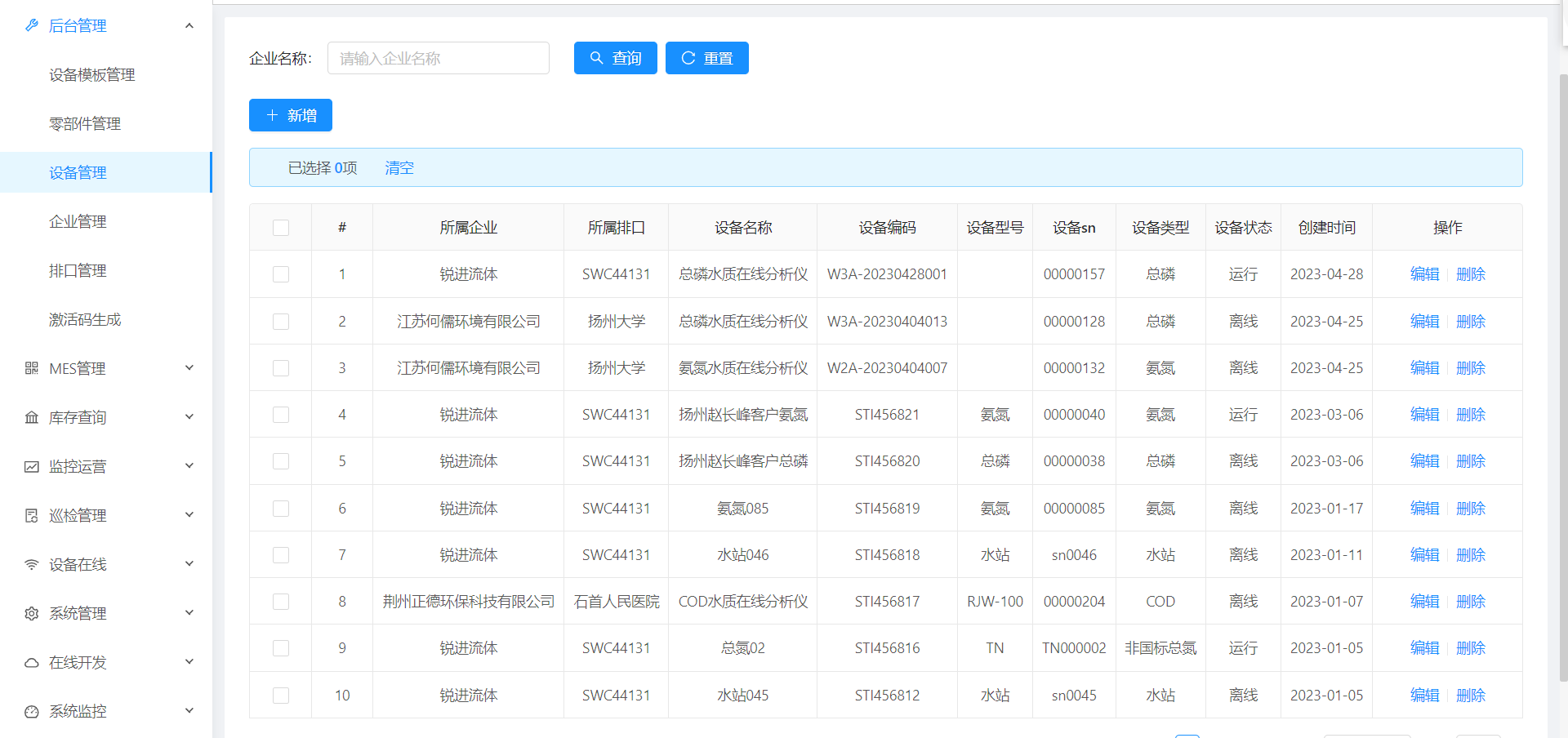The width and height of the screenshot is (1568, 738).
Task: Check the row 1 checkbox for W3A-20230428001
Action: [x=281, y=274]
